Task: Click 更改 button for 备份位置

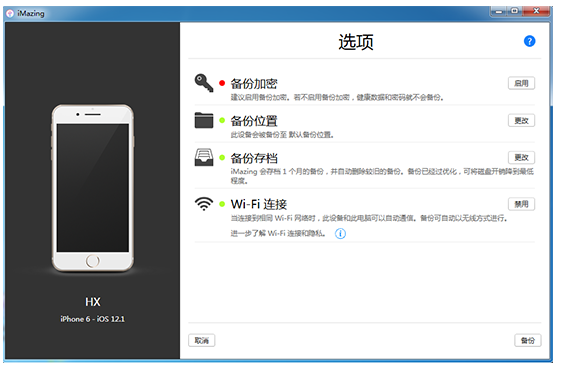Action: click(521, 120)
